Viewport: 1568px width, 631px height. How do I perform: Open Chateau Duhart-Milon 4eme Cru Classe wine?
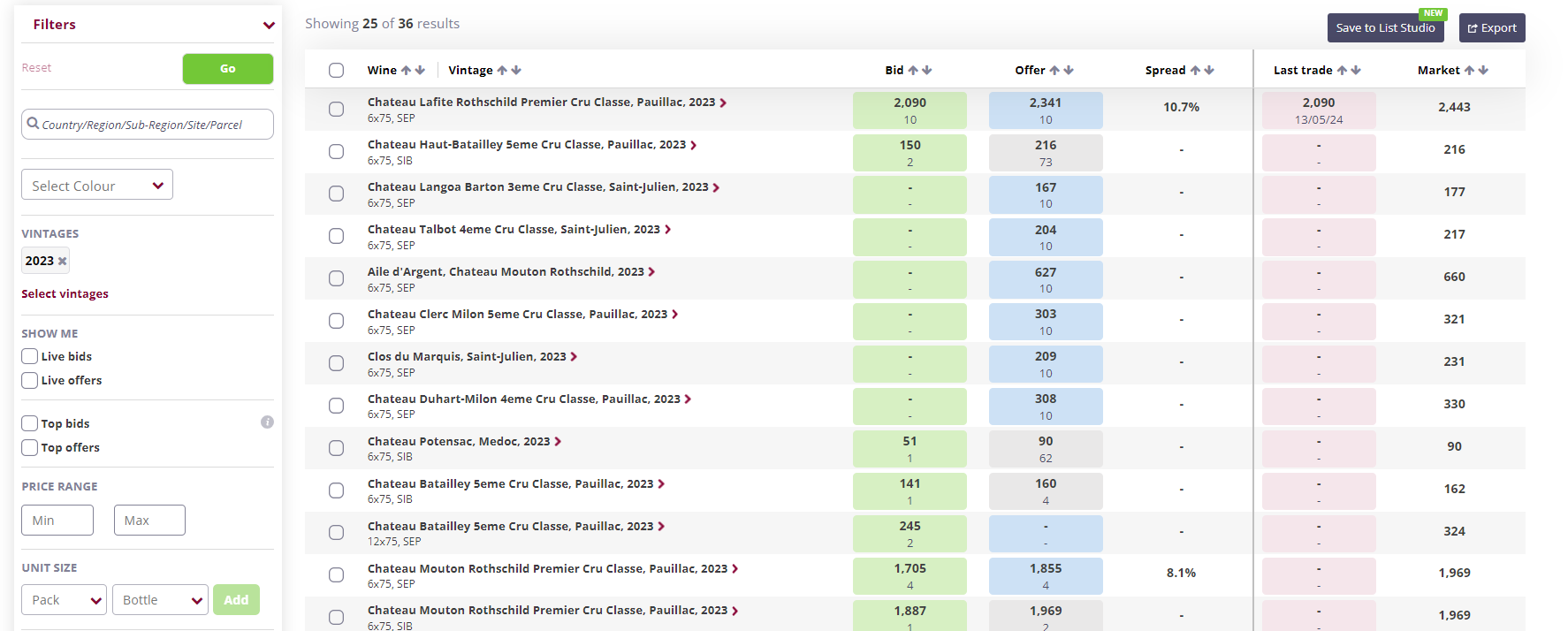523,399
